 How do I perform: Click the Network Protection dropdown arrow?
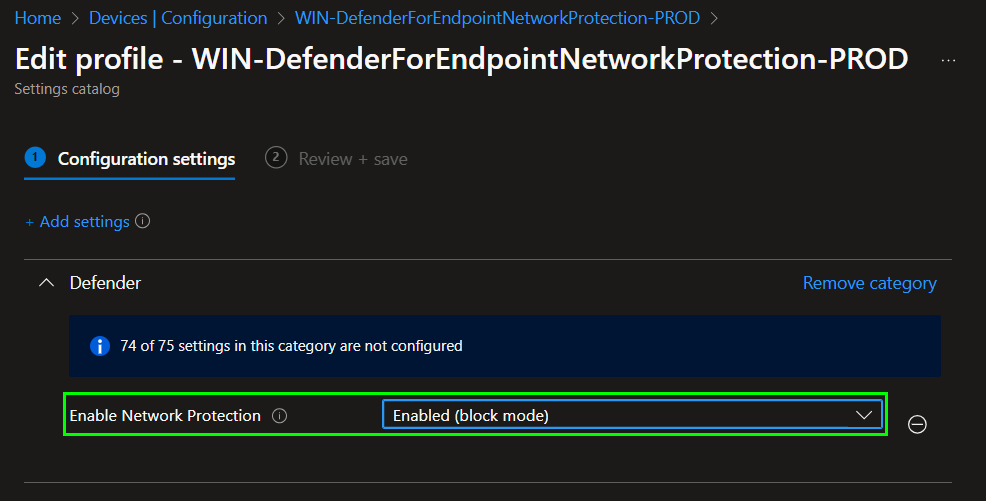pos(864,415)
